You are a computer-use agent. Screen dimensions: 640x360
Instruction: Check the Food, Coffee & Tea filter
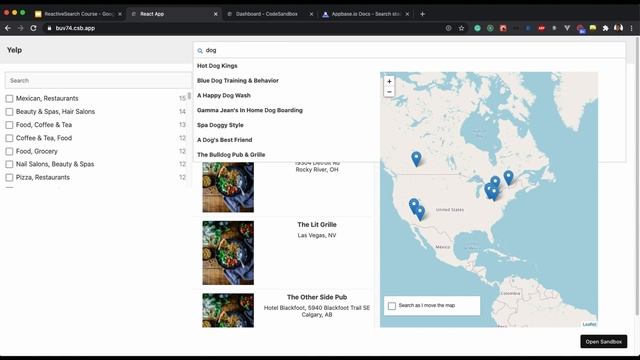[x=9, y=125]
